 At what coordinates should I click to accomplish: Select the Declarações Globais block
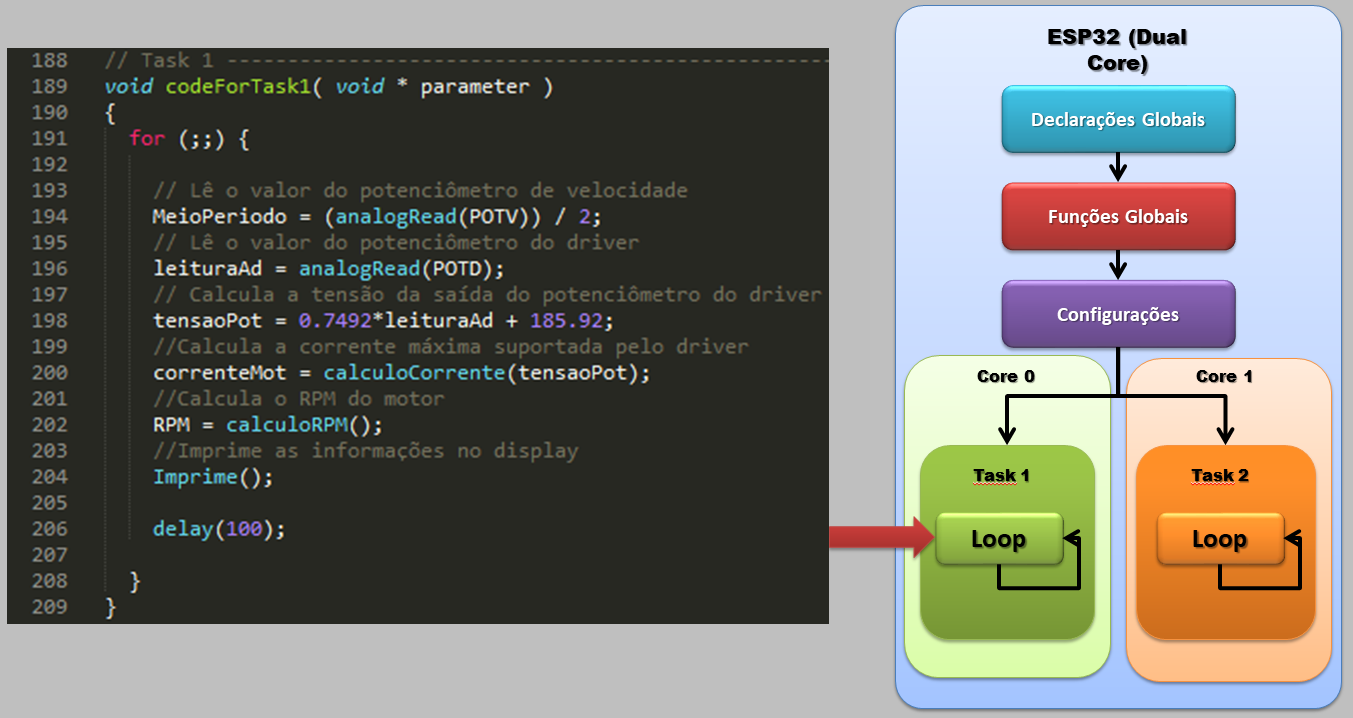1118,120
